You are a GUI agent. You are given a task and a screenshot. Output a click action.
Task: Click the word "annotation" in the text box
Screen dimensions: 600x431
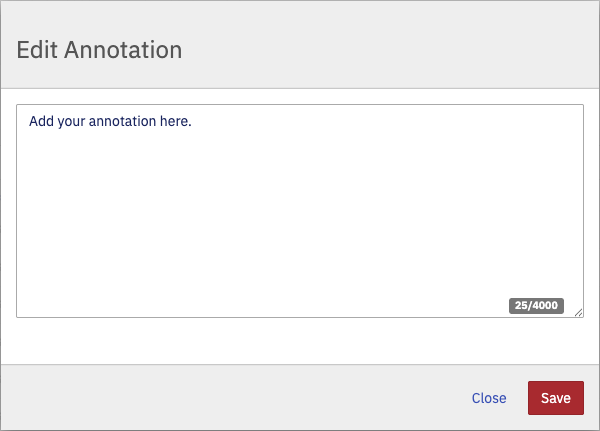123,122
